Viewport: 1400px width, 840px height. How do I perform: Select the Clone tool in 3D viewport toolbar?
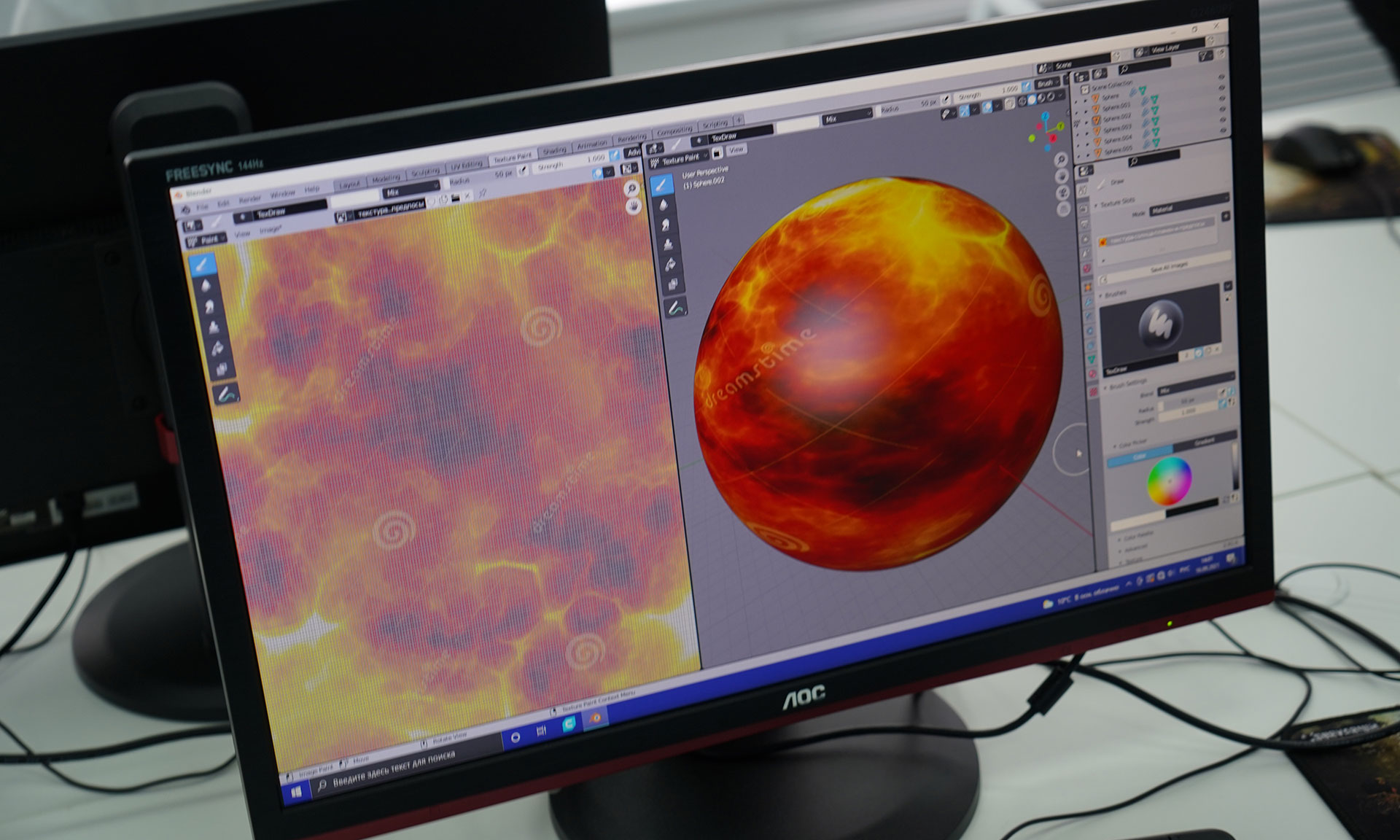[x=668, y=244]
